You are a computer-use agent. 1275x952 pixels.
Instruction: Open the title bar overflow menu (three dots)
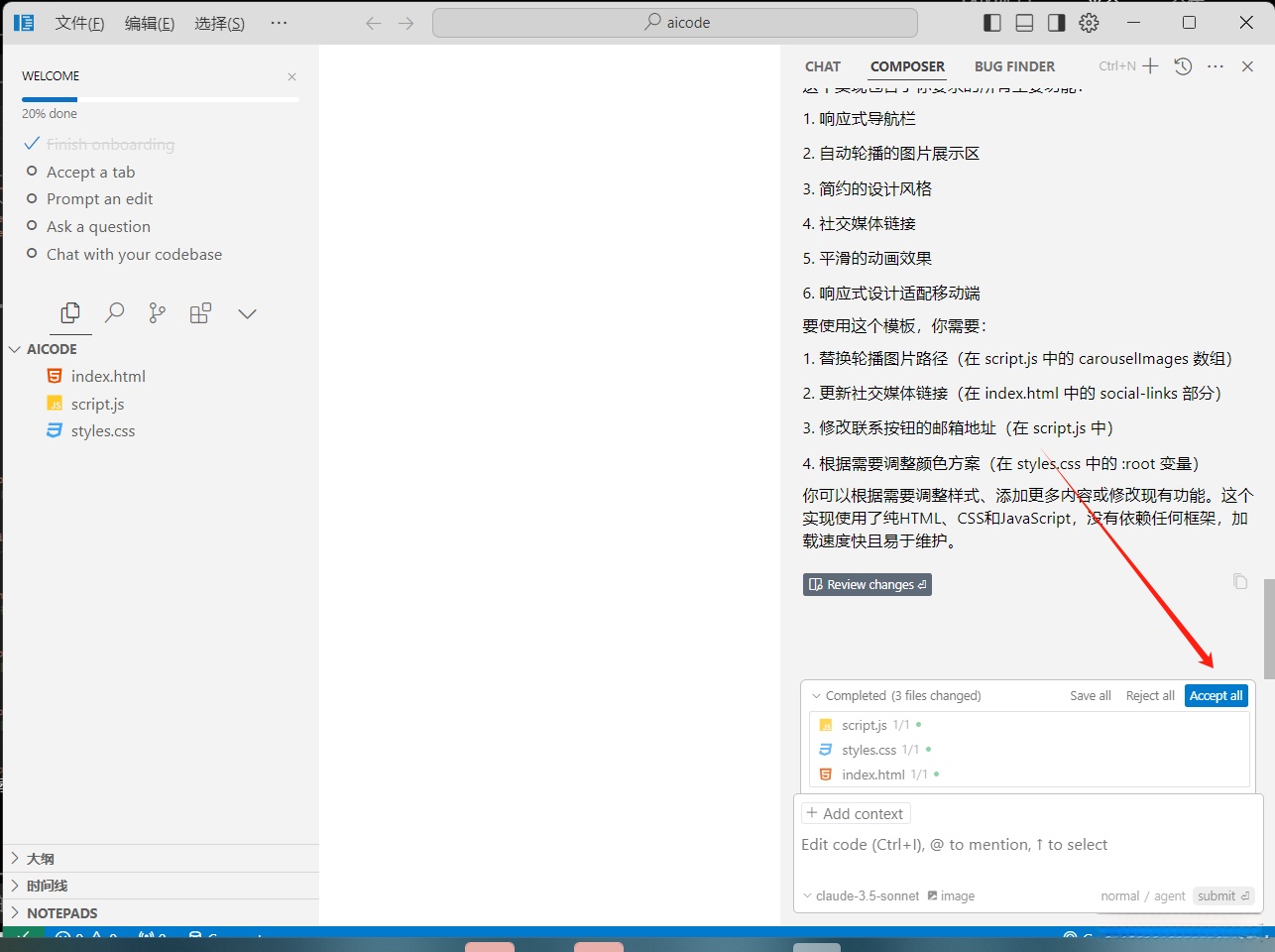[x=279, y=23]
